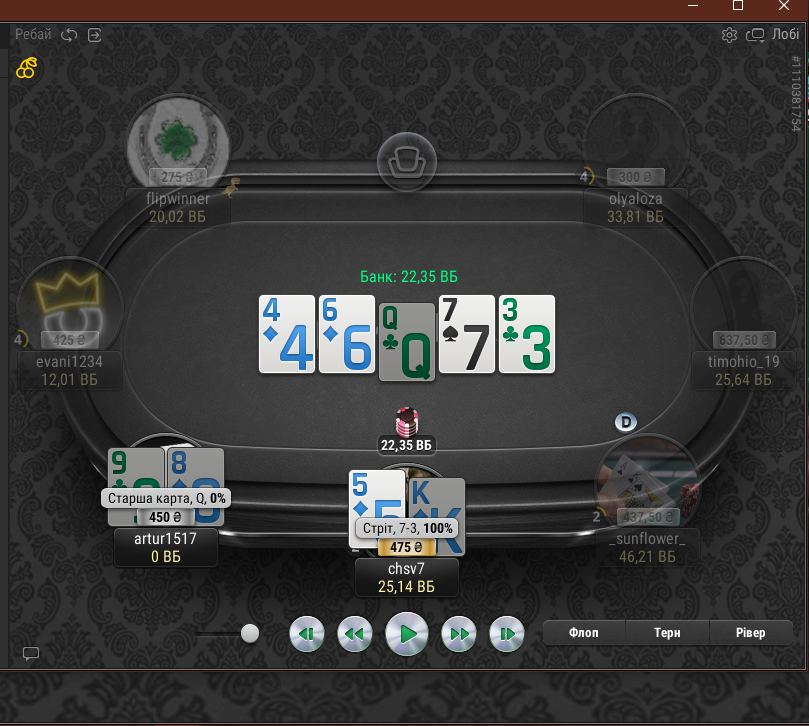Click the yellow coins icon

pos(27,68)
